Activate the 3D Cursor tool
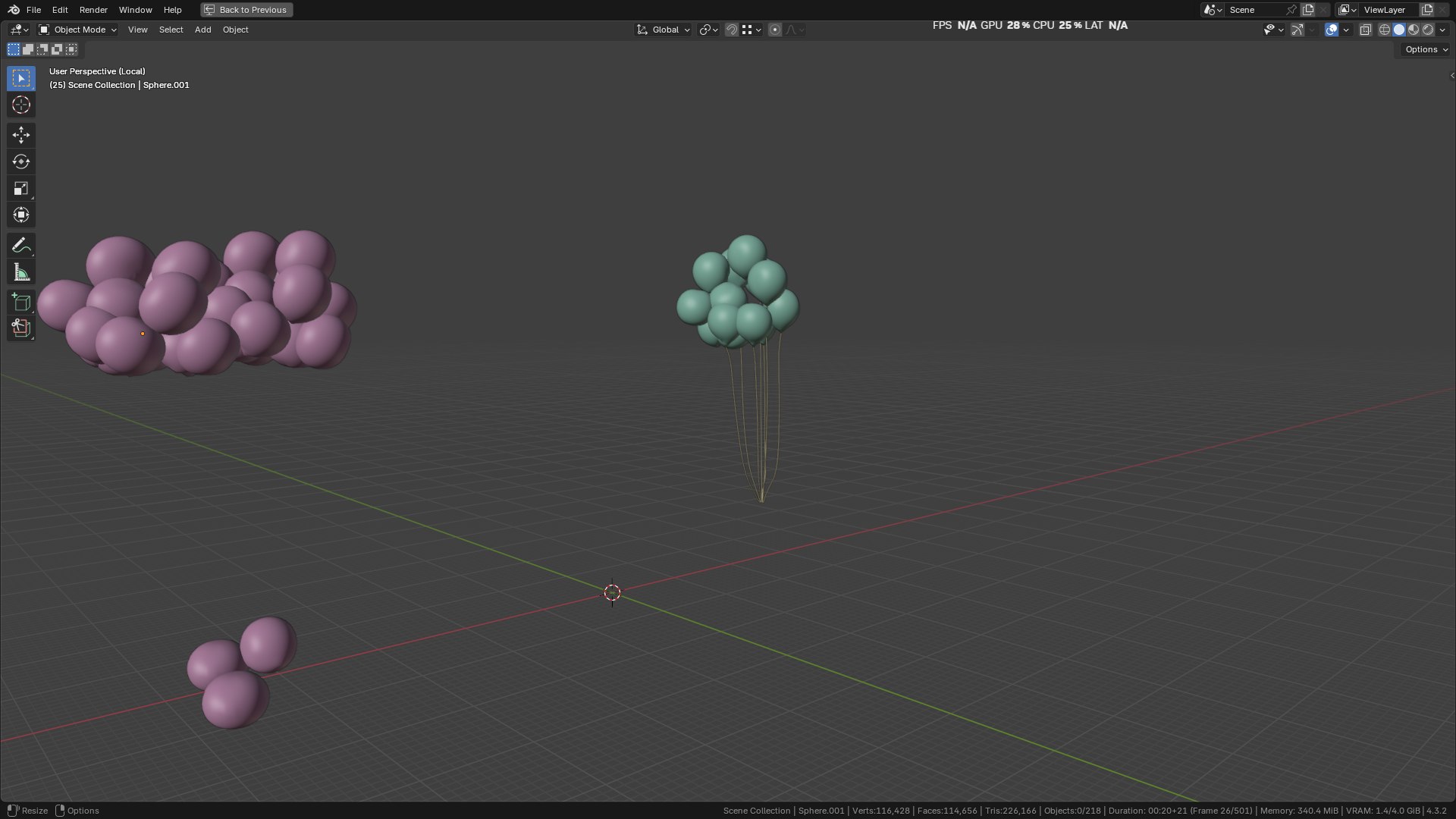Viewport: 1456px width, 819px height. tap(21, 105)
